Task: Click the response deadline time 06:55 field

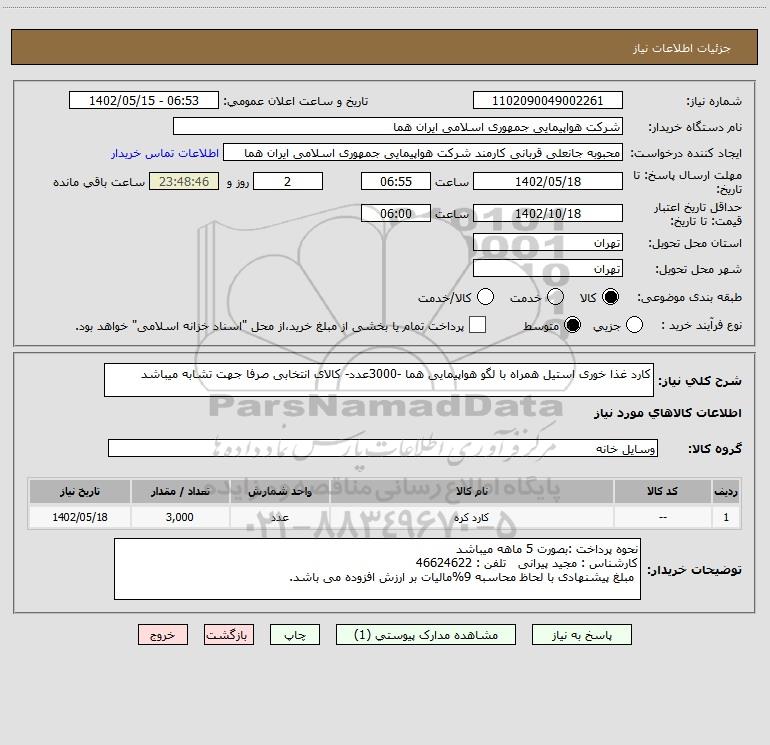Action: pyautogui.click(x=396, y=181)
